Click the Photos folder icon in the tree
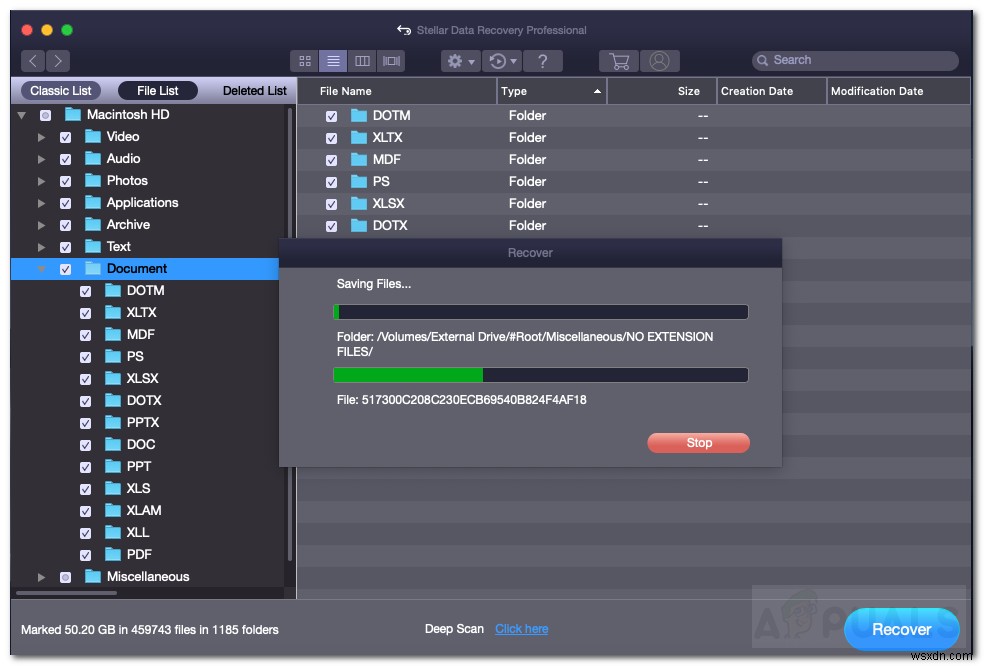984x666 pixels. (93, 180)
